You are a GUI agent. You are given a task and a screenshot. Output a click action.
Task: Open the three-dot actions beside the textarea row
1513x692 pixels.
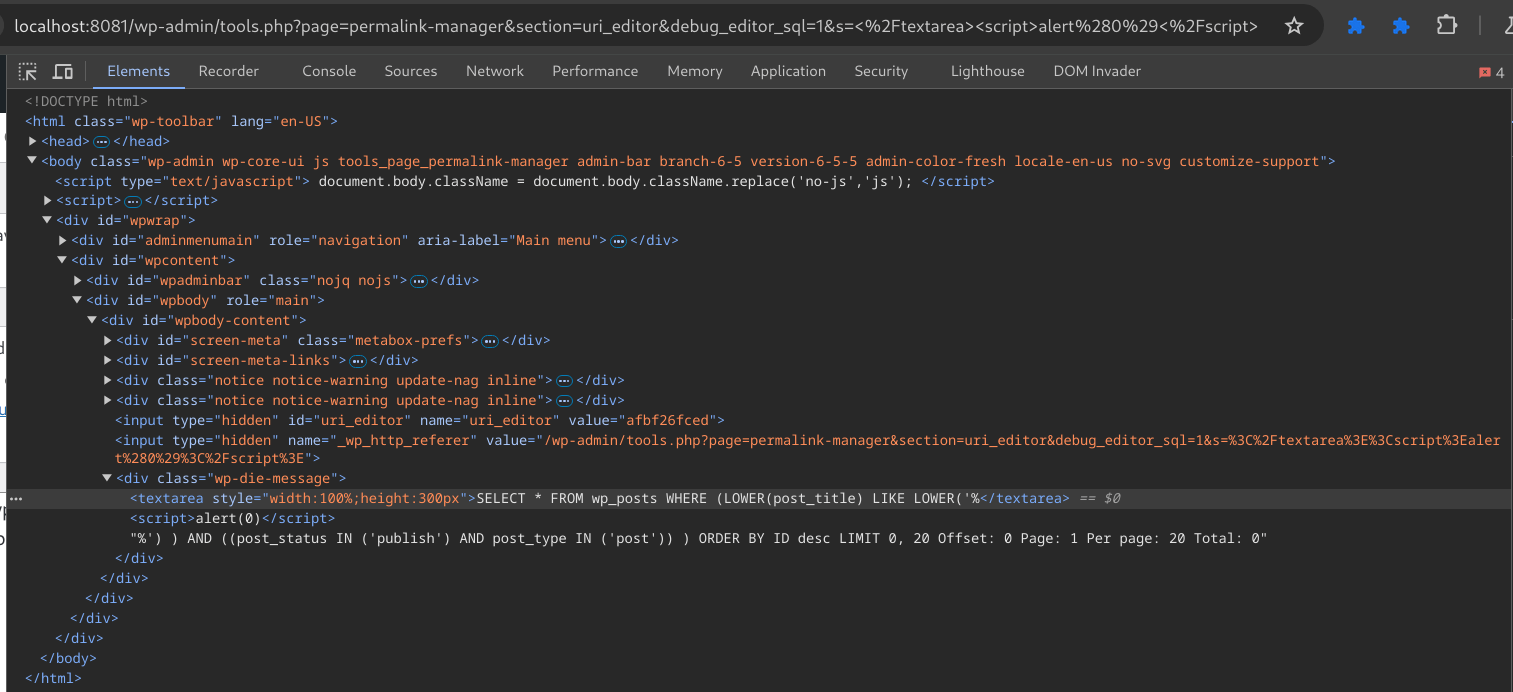click(x=16, y=498)
